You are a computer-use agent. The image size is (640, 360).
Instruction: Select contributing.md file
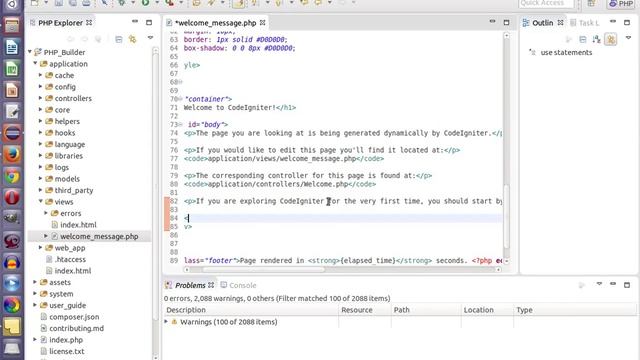pyautogui.click(x=76, y=328)
